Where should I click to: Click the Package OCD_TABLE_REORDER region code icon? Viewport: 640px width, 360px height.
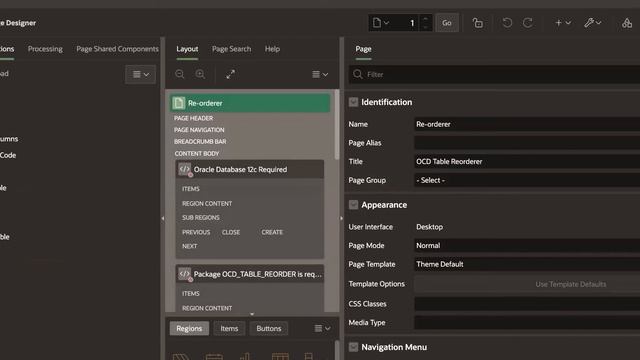pyautogui.click(x=185, y=274)
